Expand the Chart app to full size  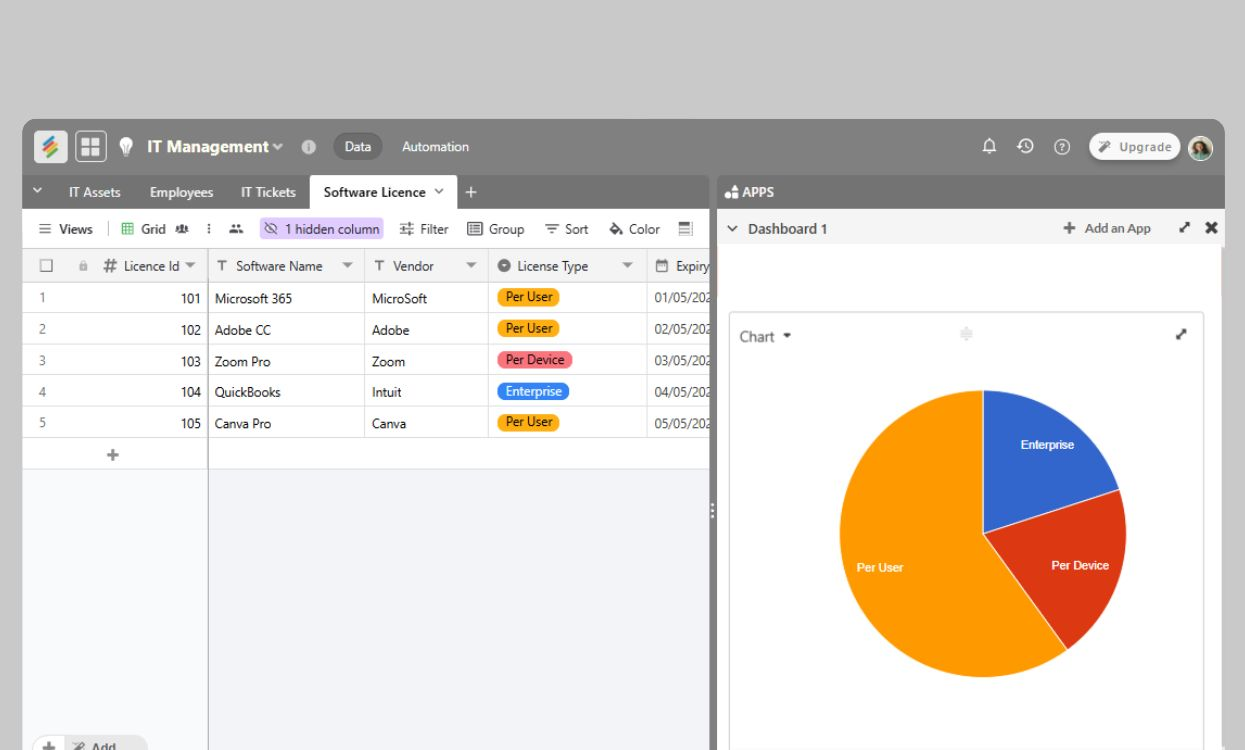coord(1181,335)
